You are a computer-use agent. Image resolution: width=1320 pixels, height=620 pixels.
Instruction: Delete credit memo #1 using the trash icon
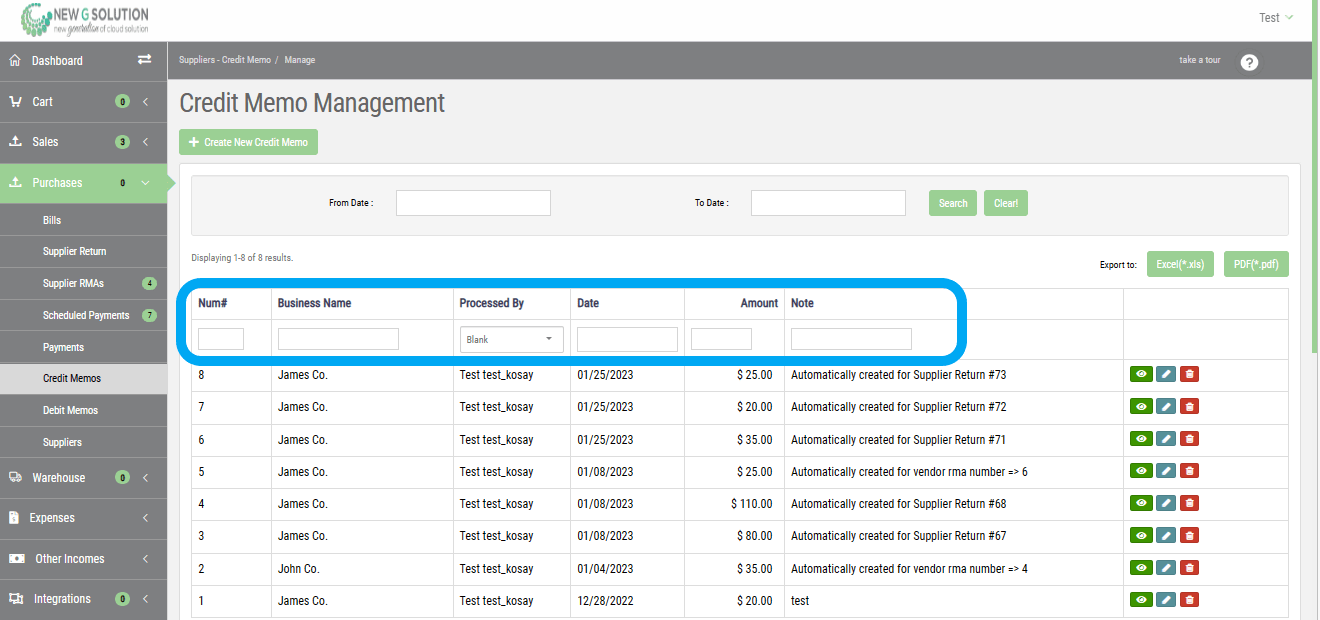(1189, 599)
